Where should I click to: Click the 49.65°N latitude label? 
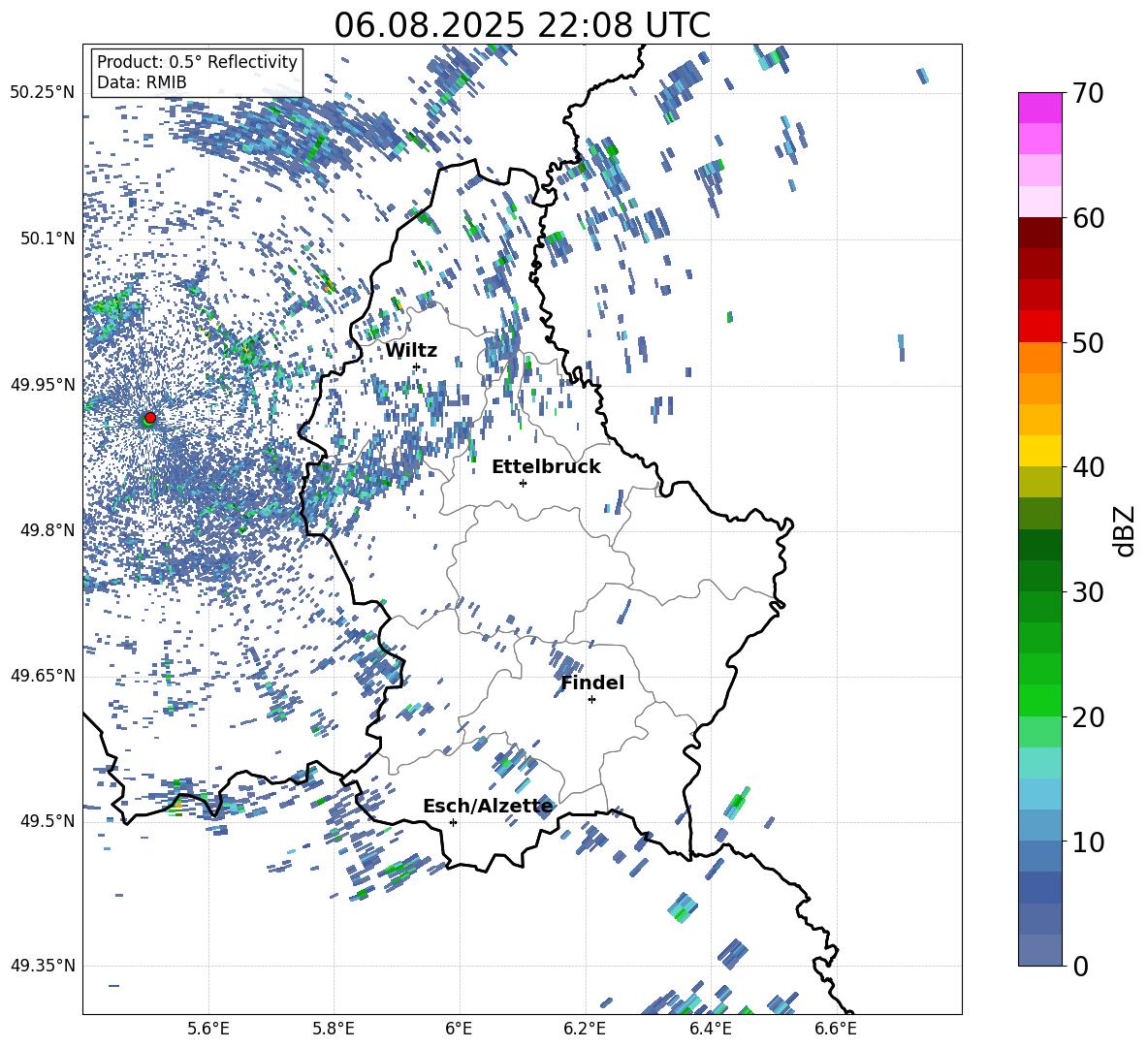(x=43, y=676)
